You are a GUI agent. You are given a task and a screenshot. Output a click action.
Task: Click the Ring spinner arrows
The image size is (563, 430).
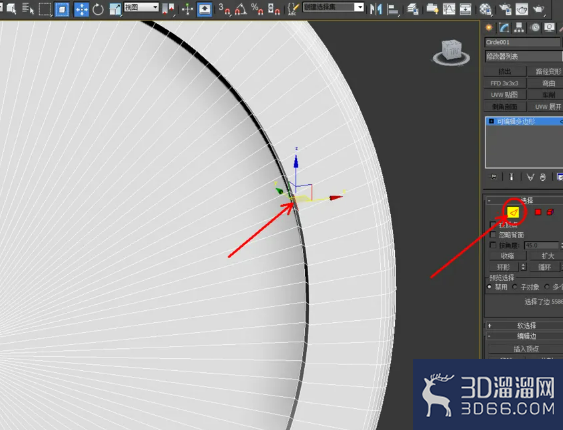(x=524, y=267)
